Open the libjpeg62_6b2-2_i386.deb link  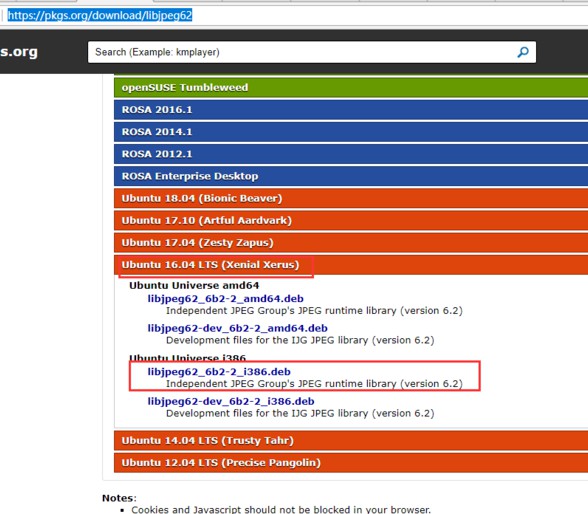219,372
